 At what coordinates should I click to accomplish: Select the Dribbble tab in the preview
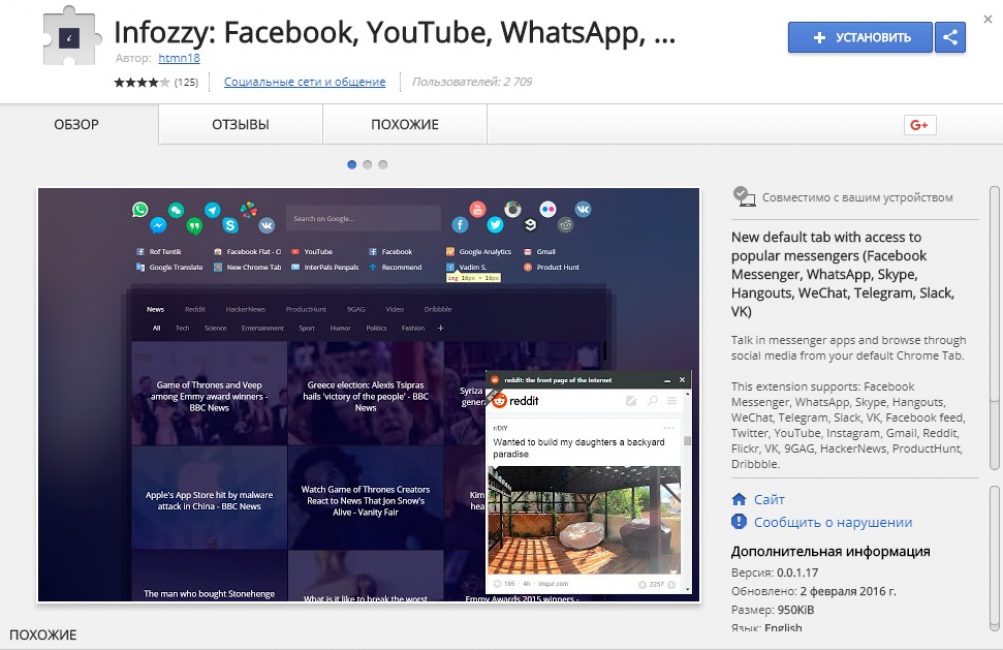click(x=438, y=309)
